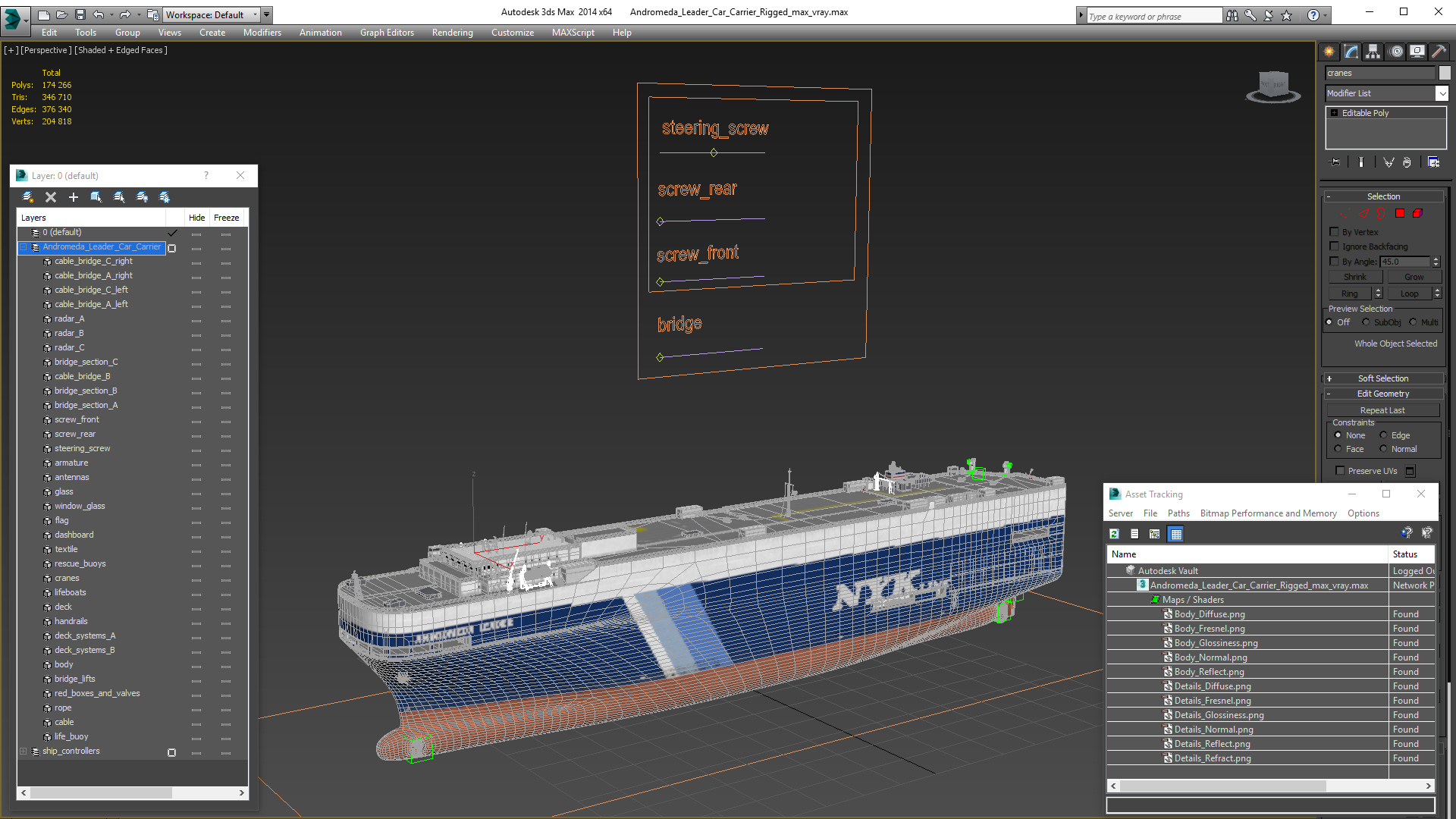Screen dimensions: 1456x819
Task: Open the Motion command panel tab
Action: click(x=1396, y=52)
